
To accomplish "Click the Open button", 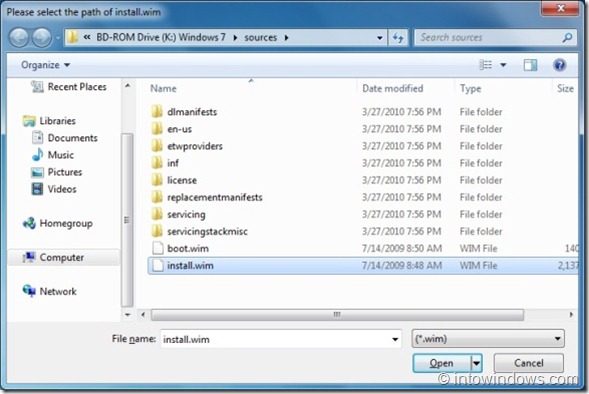I will point(441,363).
